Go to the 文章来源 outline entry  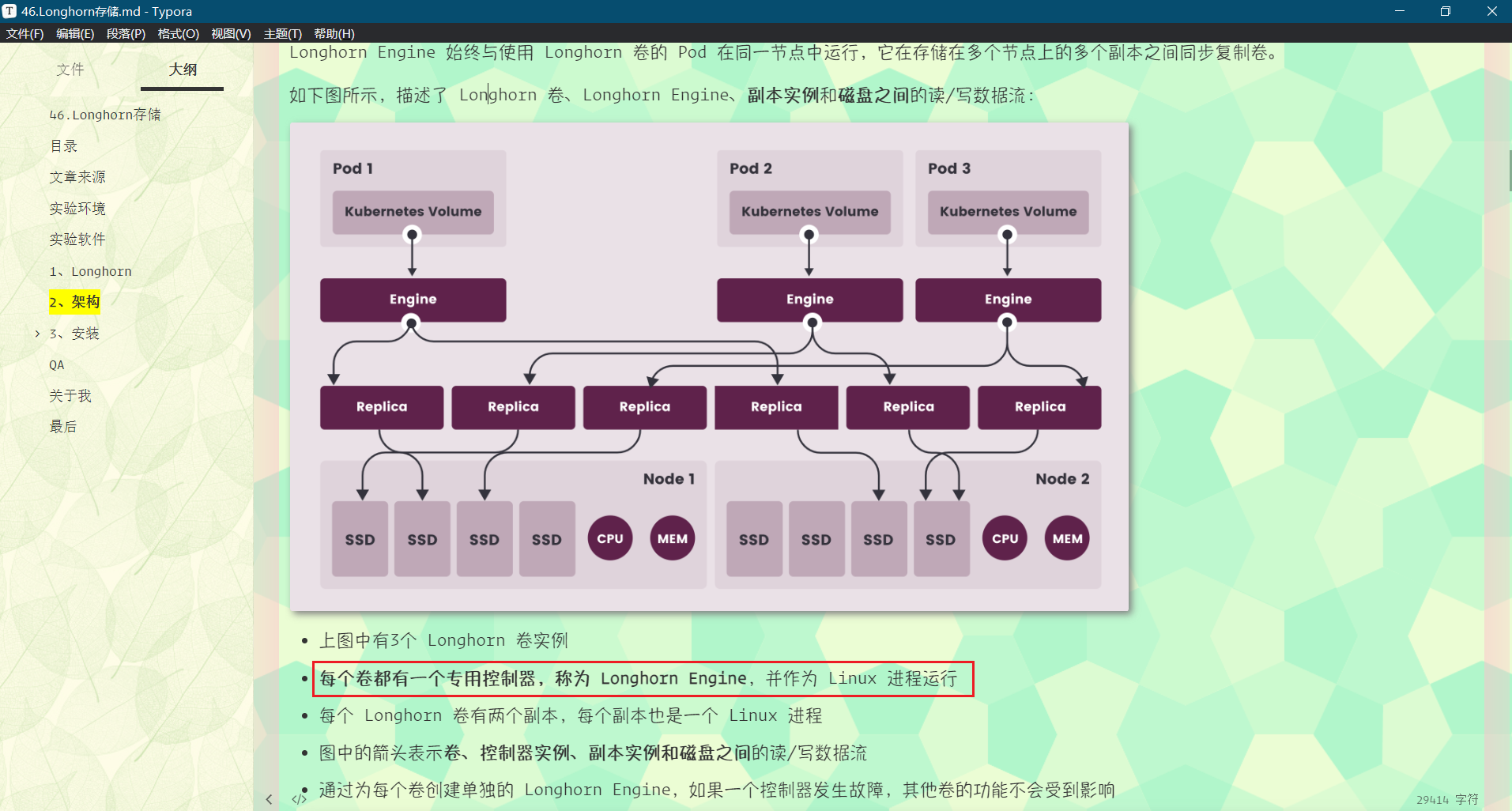coord(77,177)
